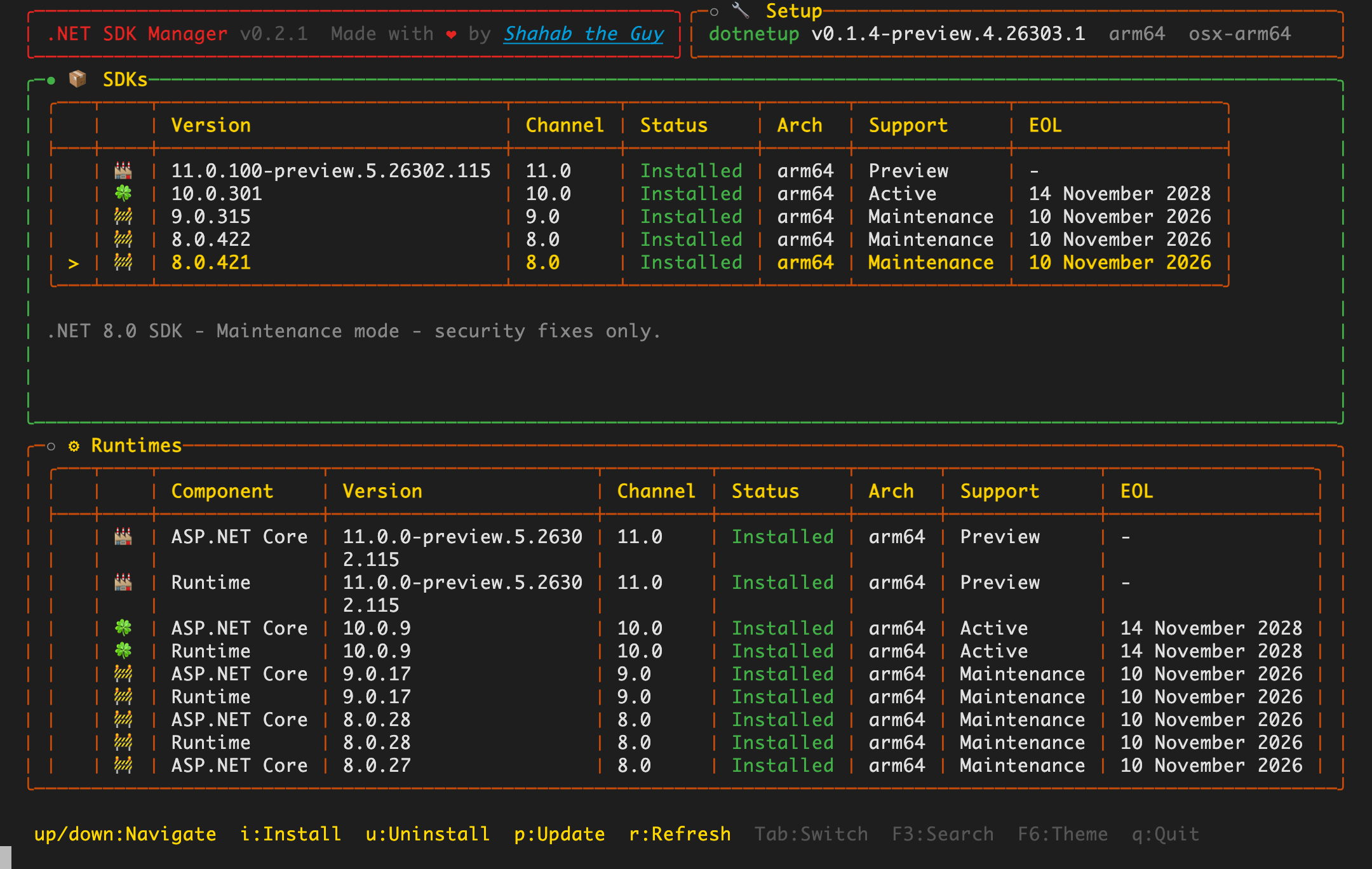Screen dimensions: 1372x869
Task: Click the focus circle of Setup panel
Action: 714,11
